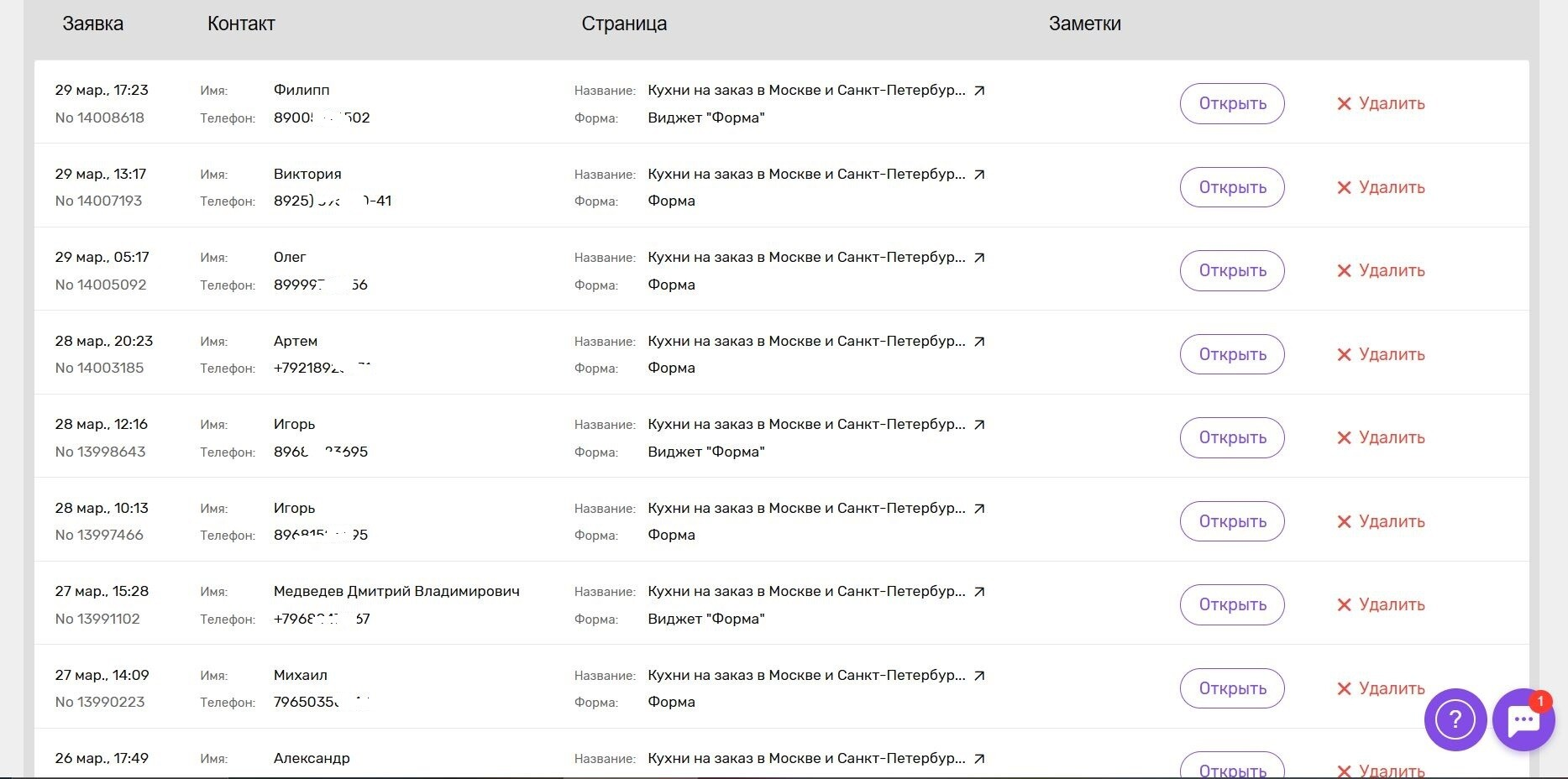Viewport: 1568px width, 779px height.
Task: Open Медведев Дмитрий Владимирович's request
Action: coord(1232,604)
